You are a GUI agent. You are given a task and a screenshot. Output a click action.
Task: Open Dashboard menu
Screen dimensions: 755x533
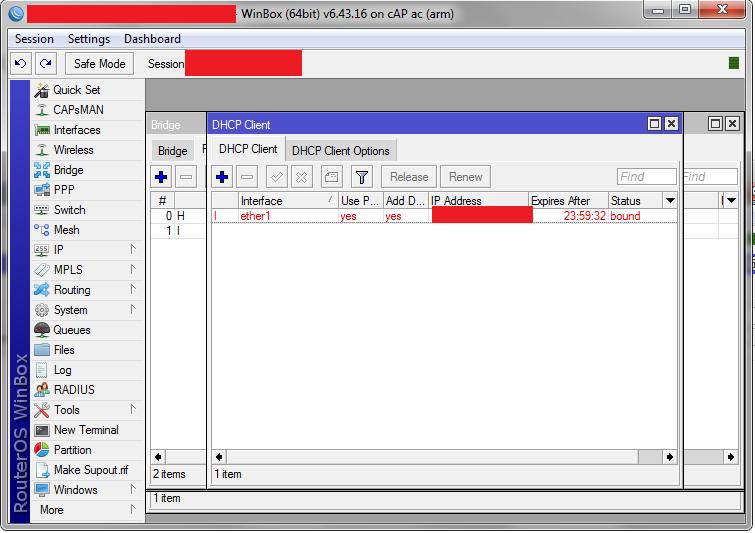(x=152, y=39)
